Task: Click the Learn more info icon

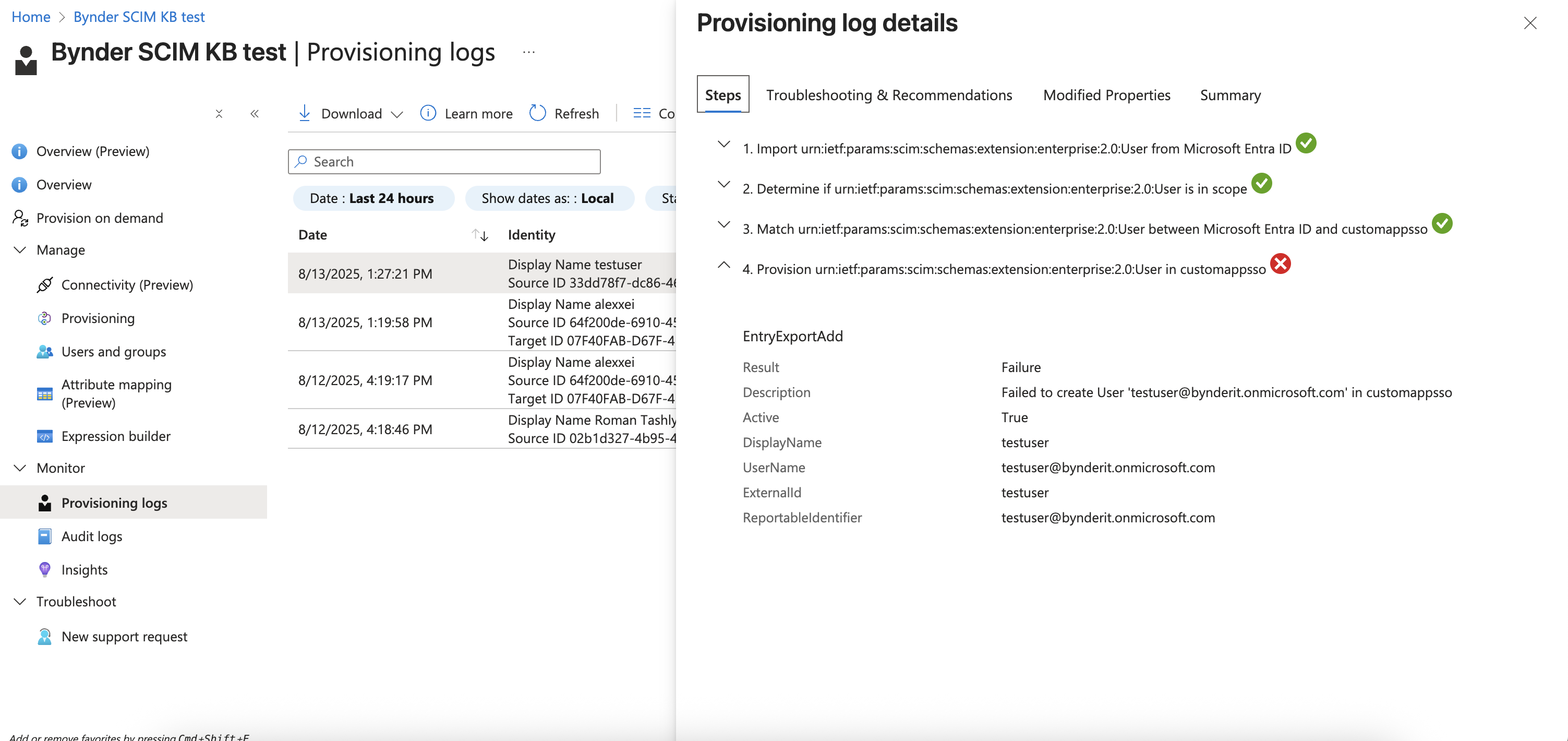Action: 428,113
